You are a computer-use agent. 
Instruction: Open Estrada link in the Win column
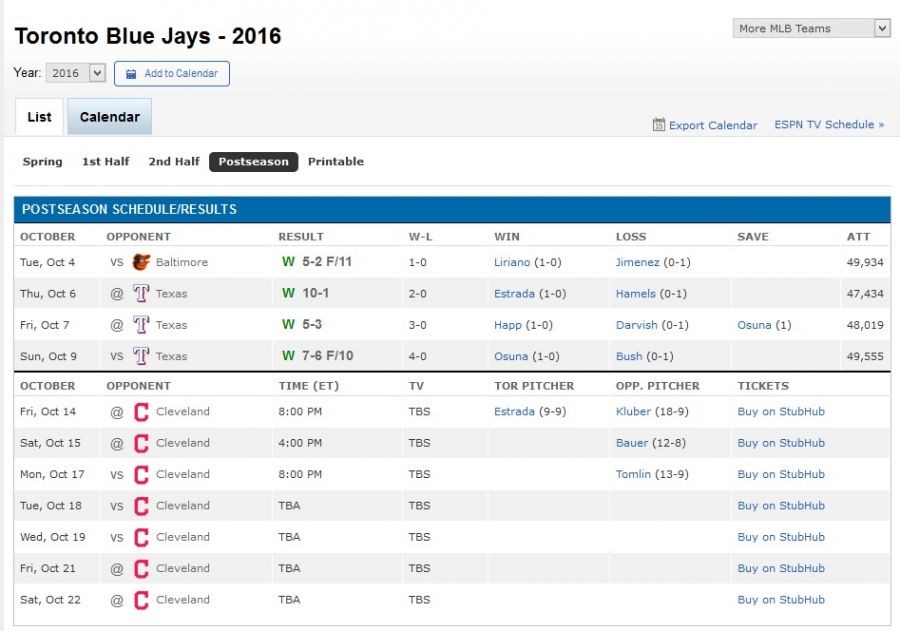[514, 293]
